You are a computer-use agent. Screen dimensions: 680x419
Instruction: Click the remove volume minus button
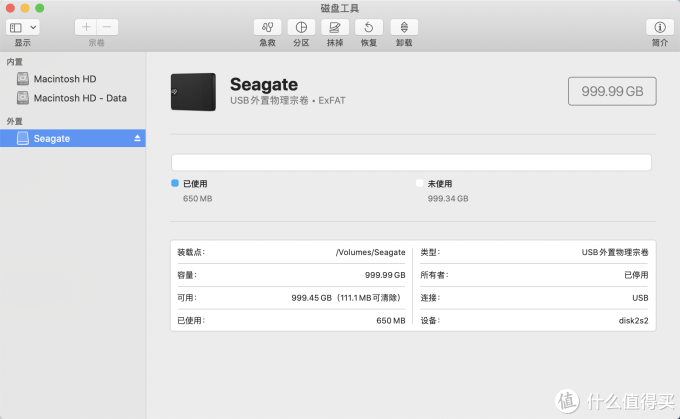pos(107,27)
